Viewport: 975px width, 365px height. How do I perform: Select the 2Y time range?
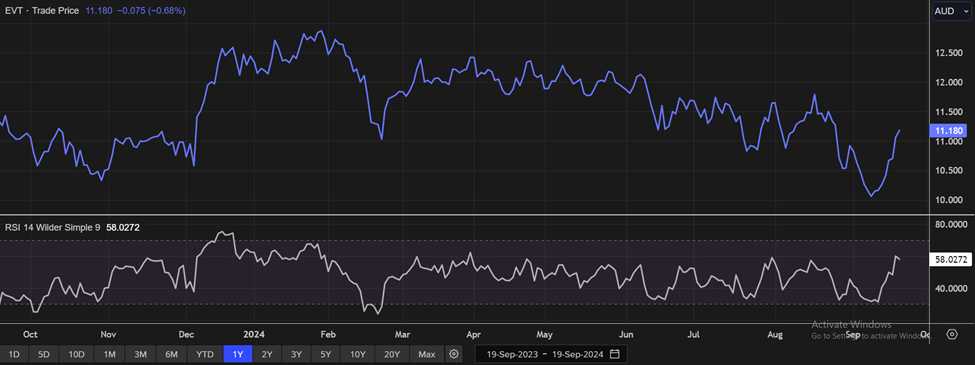267,354
